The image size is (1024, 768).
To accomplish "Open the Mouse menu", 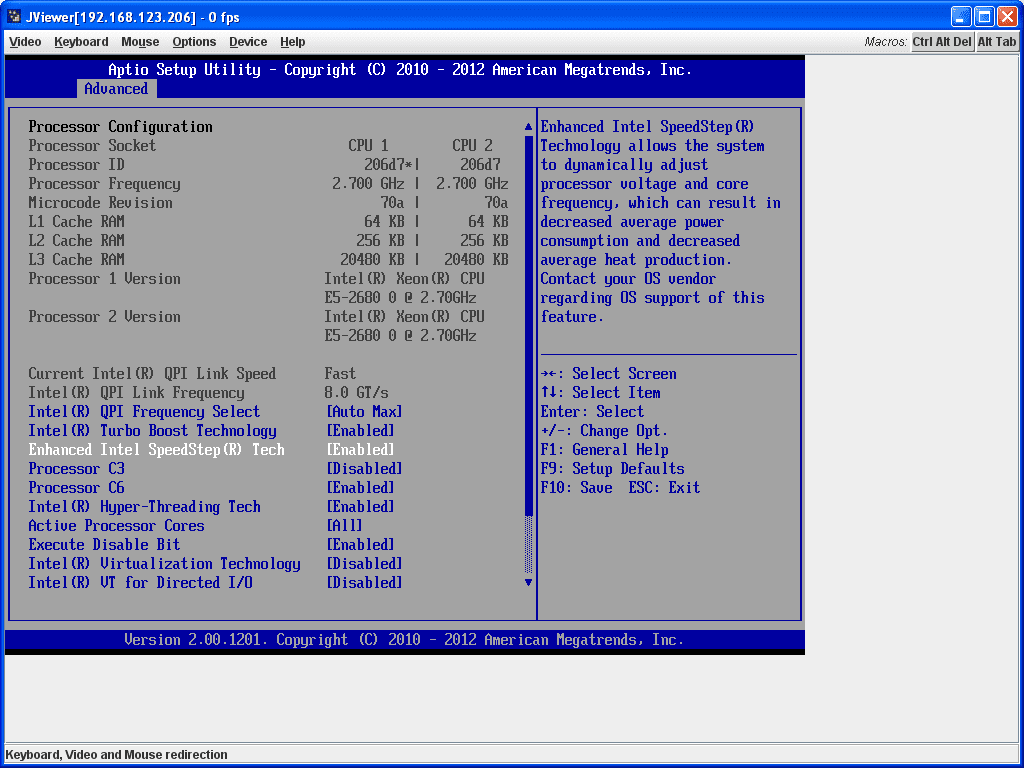I will [140, 42].
